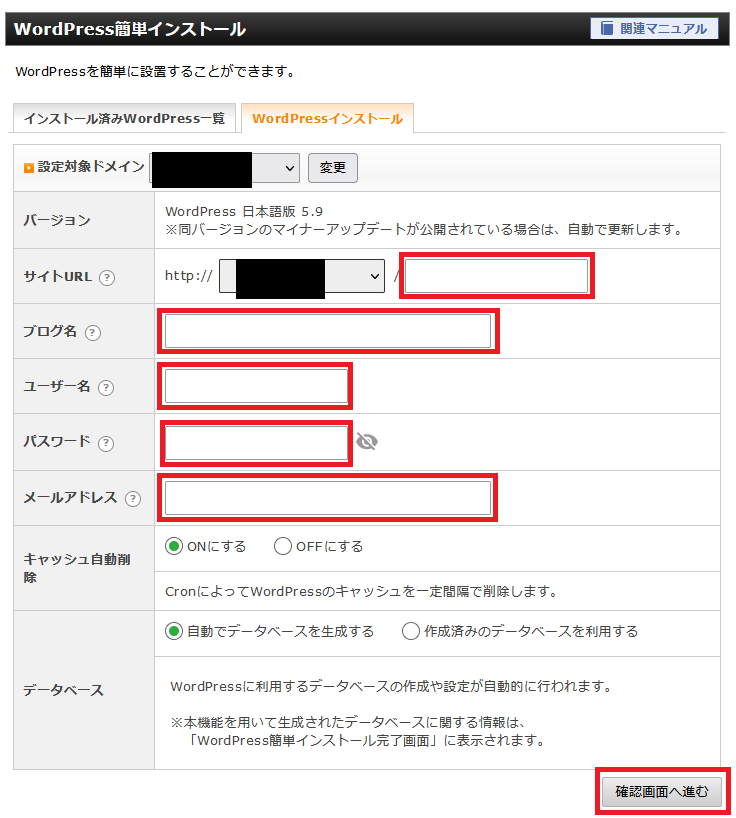Click the book icon beside 関連マニュアル
The width and height of the screenshot is (736, 818).
tap(607, 28)
